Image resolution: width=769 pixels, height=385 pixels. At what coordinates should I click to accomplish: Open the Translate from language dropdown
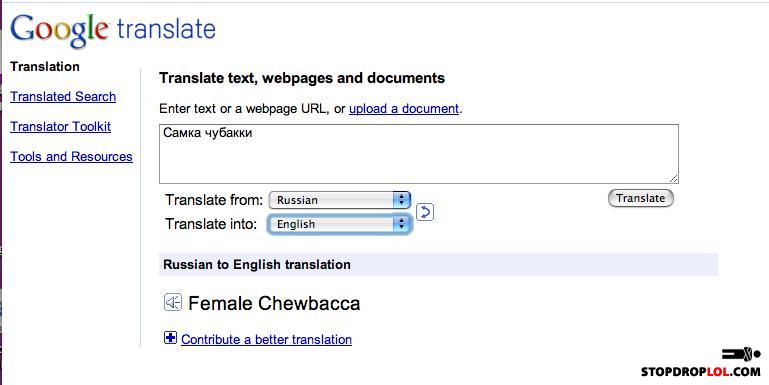tap(339, 200)
